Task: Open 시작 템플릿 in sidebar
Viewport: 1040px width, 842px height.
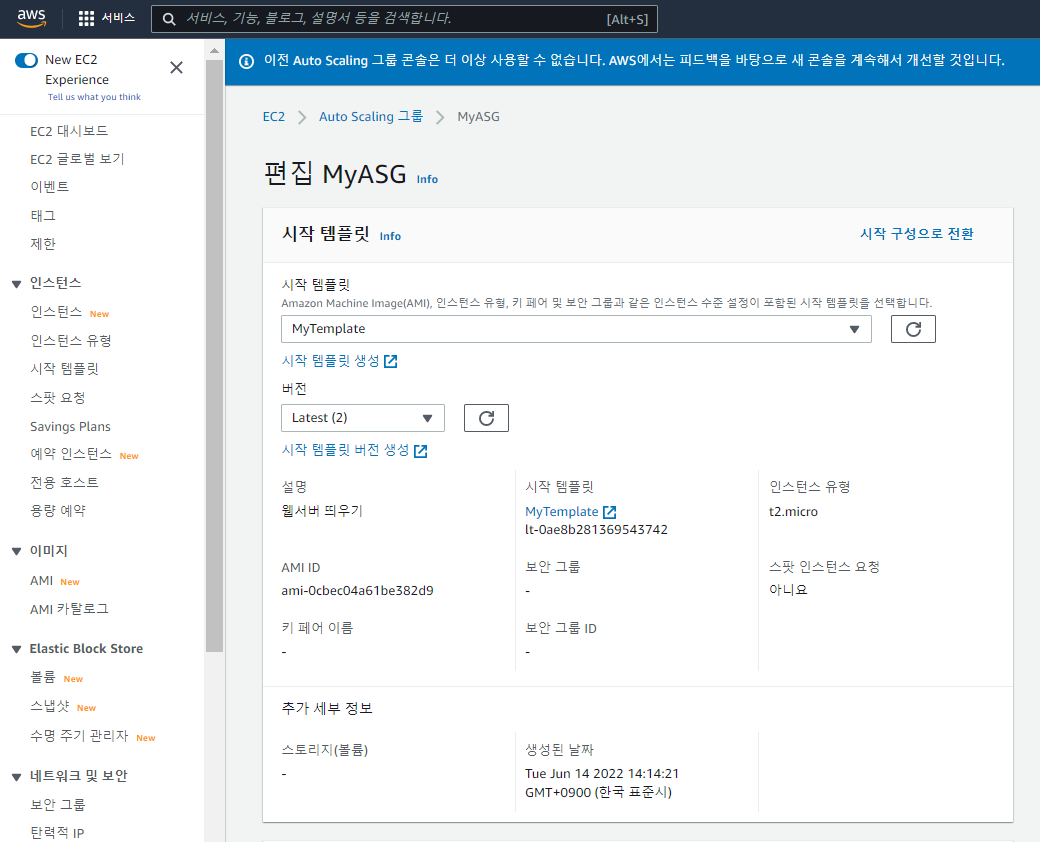Action: [64, 369]
